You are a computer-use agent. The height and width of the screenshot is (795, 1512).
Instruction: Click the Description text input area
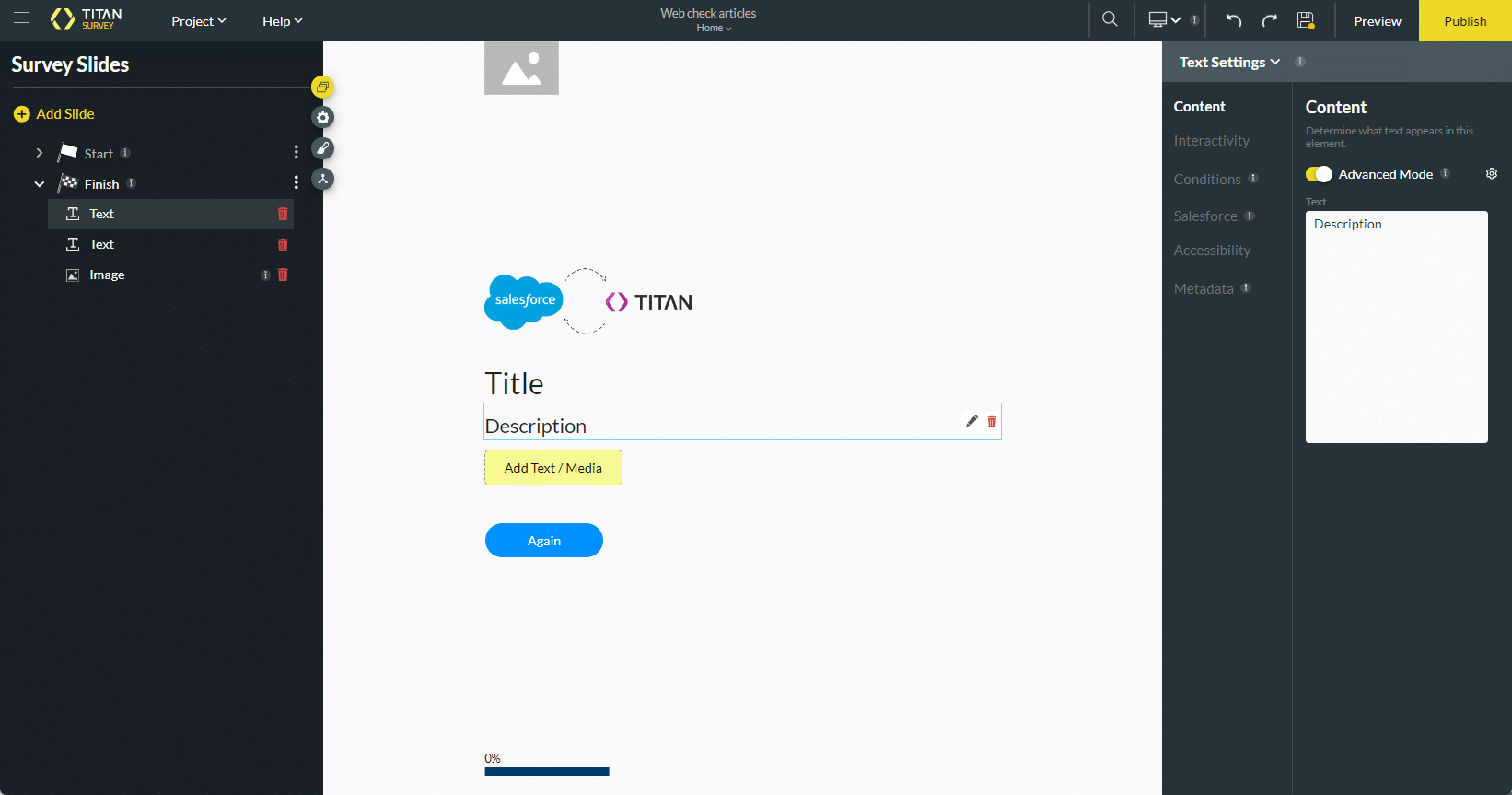tap(1396, 327)
